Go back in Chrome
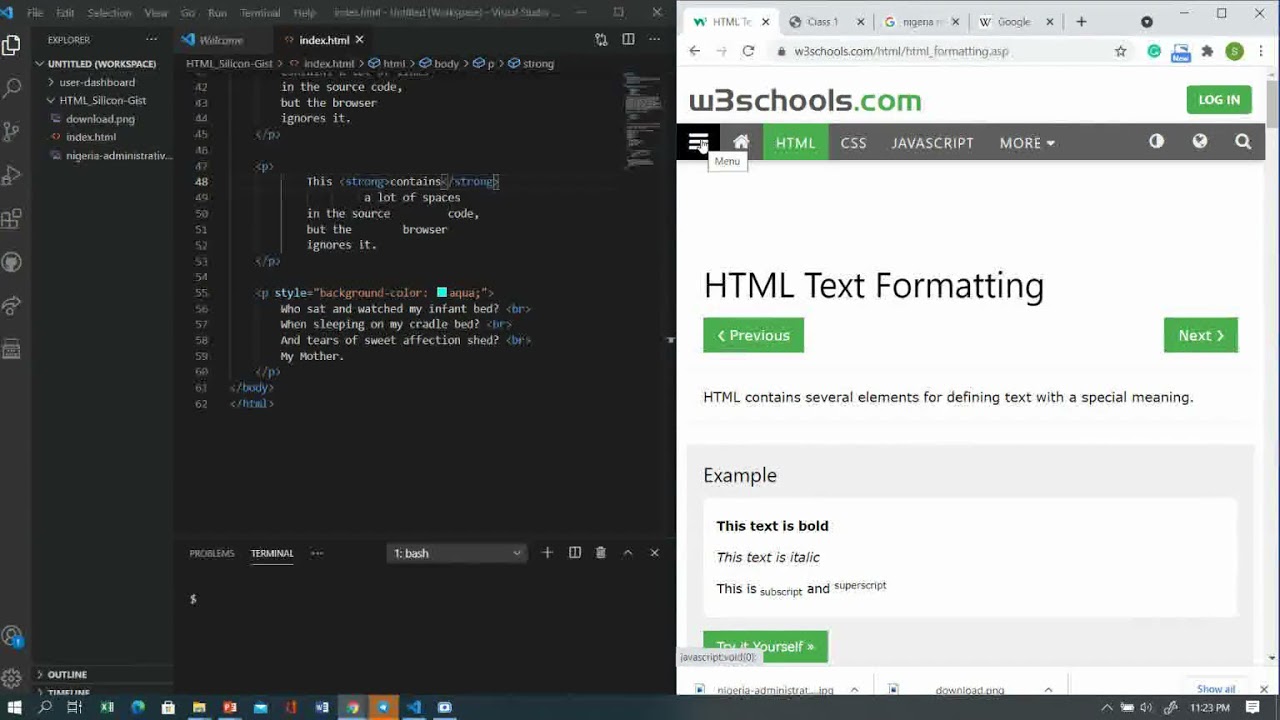 [x=695, y=51]
